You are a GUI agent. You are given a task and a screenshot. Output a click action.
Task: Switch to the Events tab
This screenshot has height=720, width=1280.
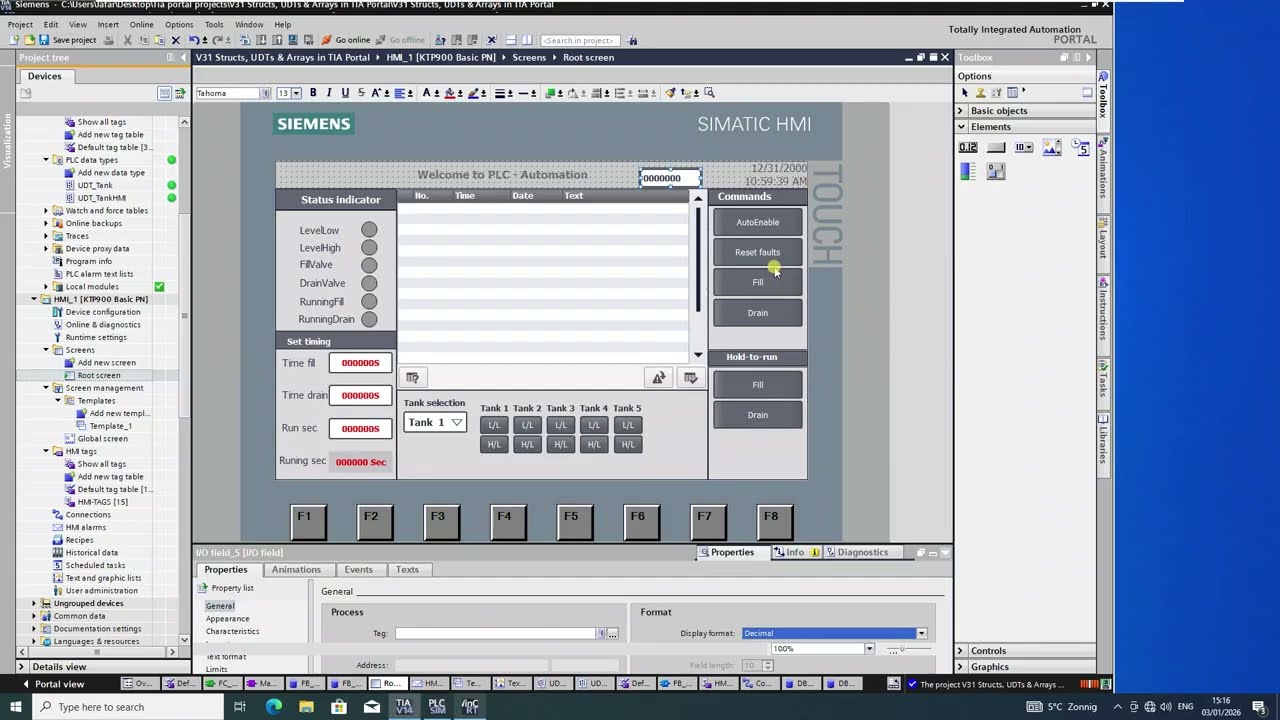(x=358, y=570)
